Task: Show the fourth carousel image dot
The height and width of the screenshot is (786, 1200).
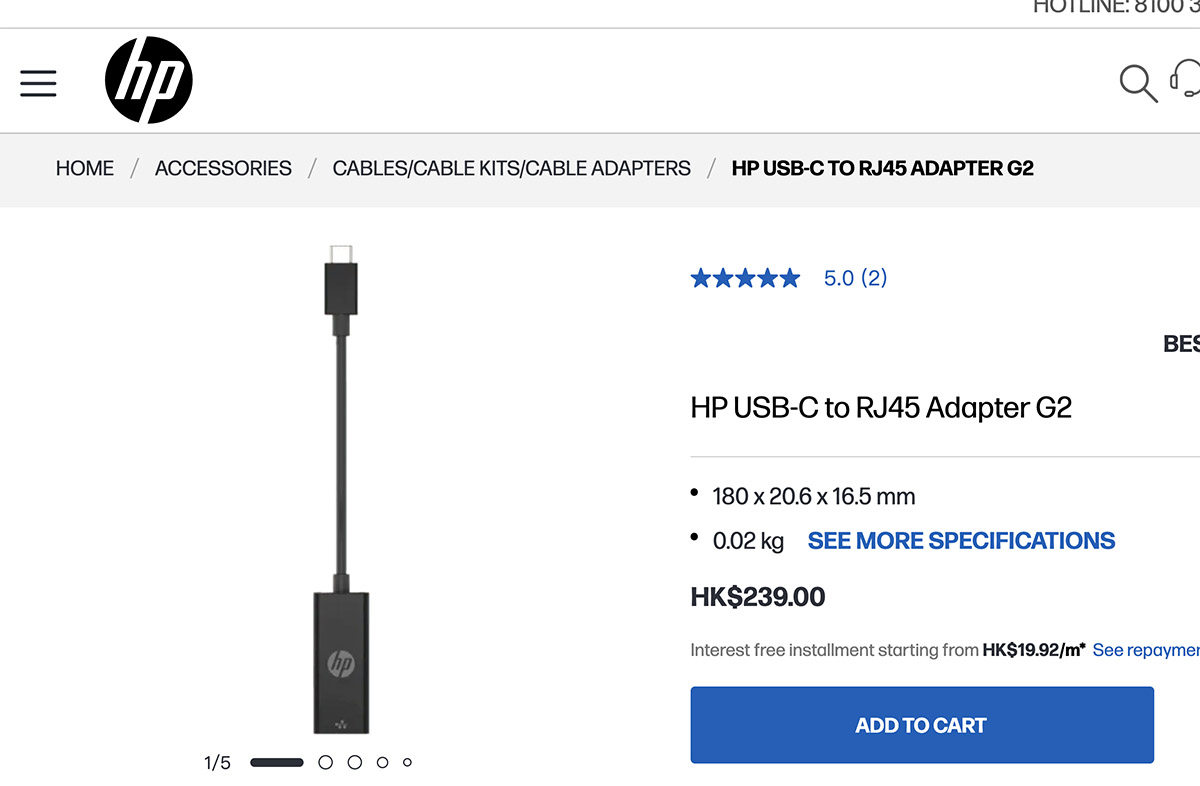Action: pos(382,762)
